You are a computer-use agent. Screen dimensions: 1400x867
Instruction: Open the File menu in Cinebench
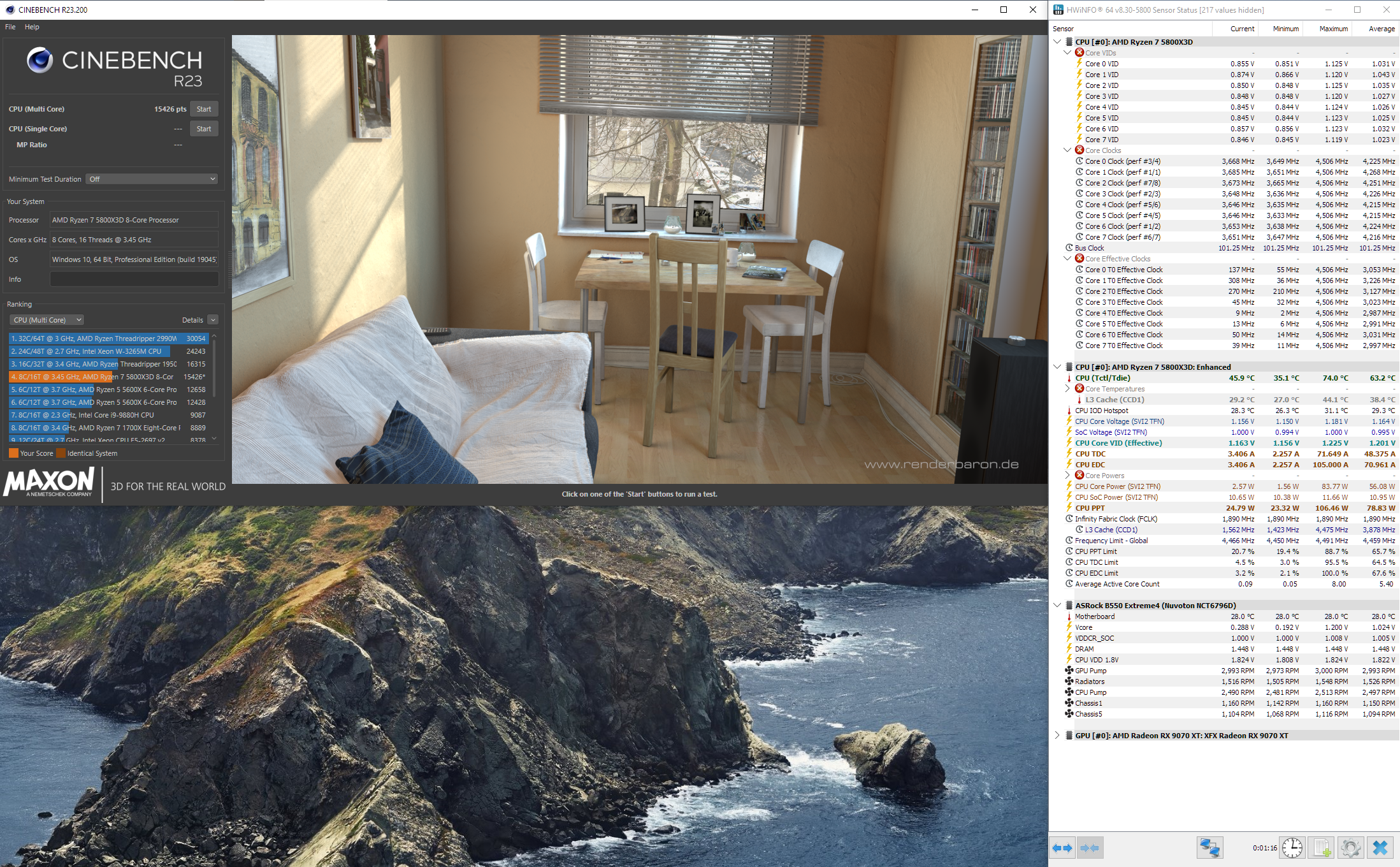(x=10, y=27)
